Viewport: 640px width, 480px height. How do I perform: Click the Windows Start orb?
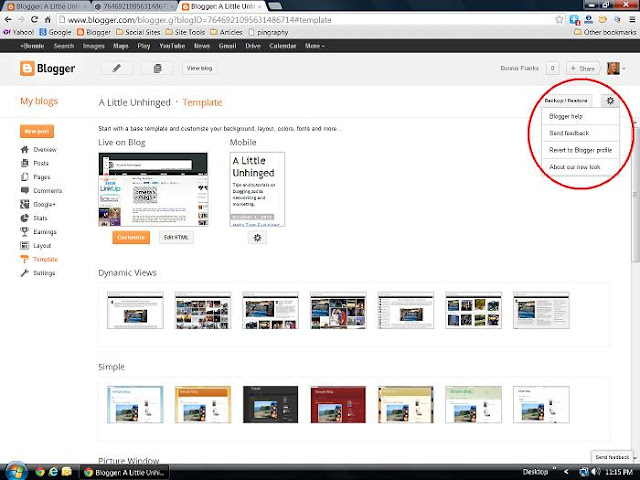coord(15,471)
